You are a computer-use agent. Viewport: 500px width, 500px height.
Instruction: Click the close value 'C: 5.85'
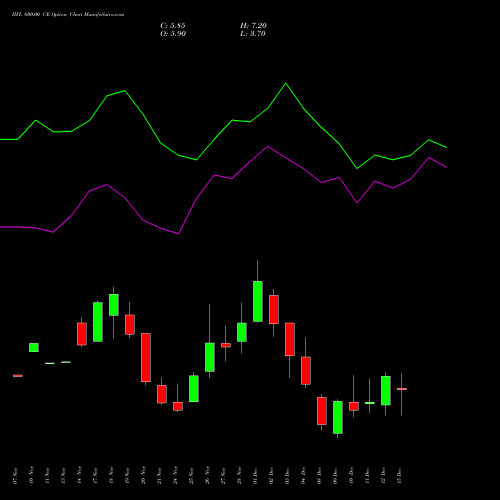173,26
